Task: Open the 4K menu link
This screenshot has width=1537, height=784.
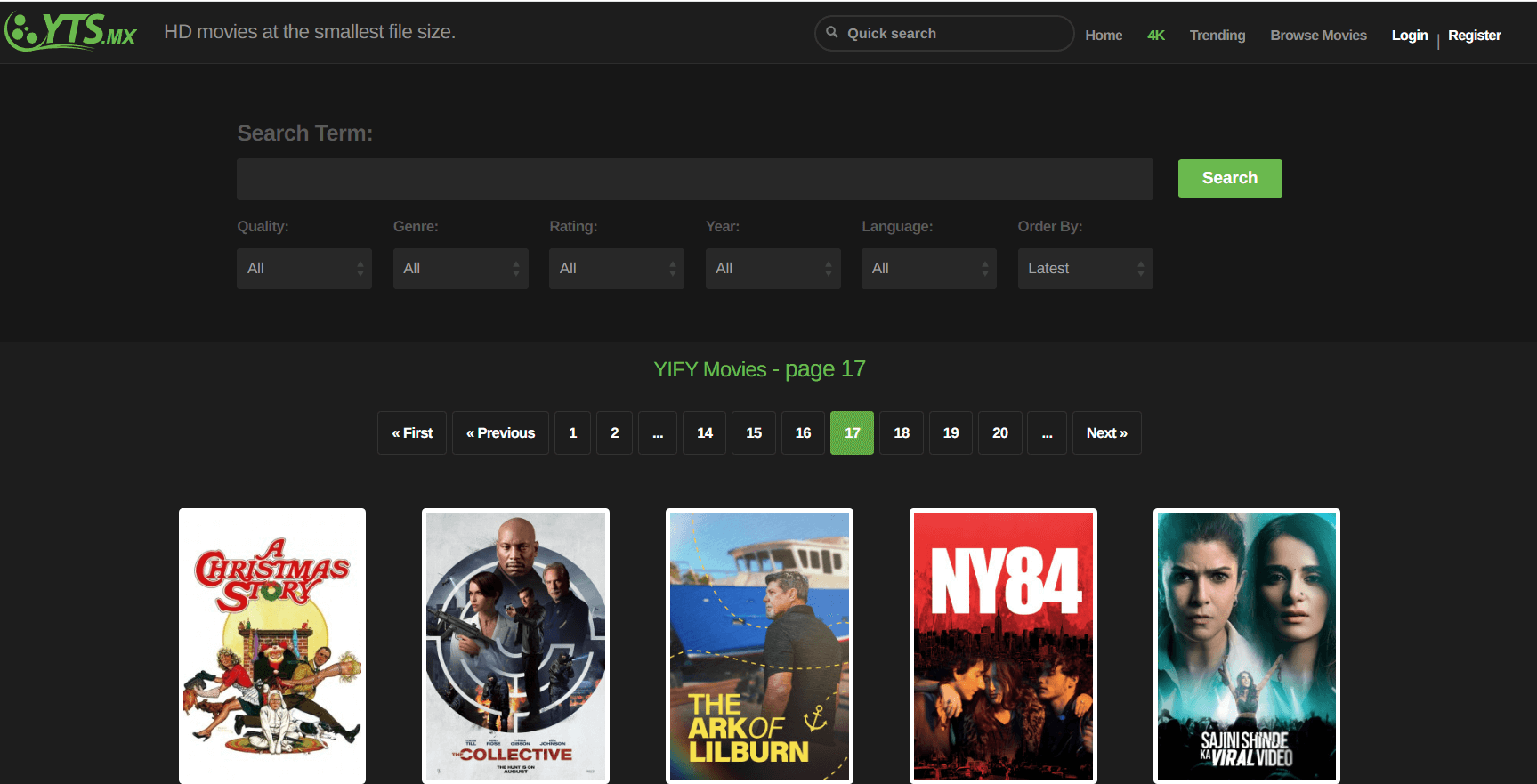Action: point(1155,36)
